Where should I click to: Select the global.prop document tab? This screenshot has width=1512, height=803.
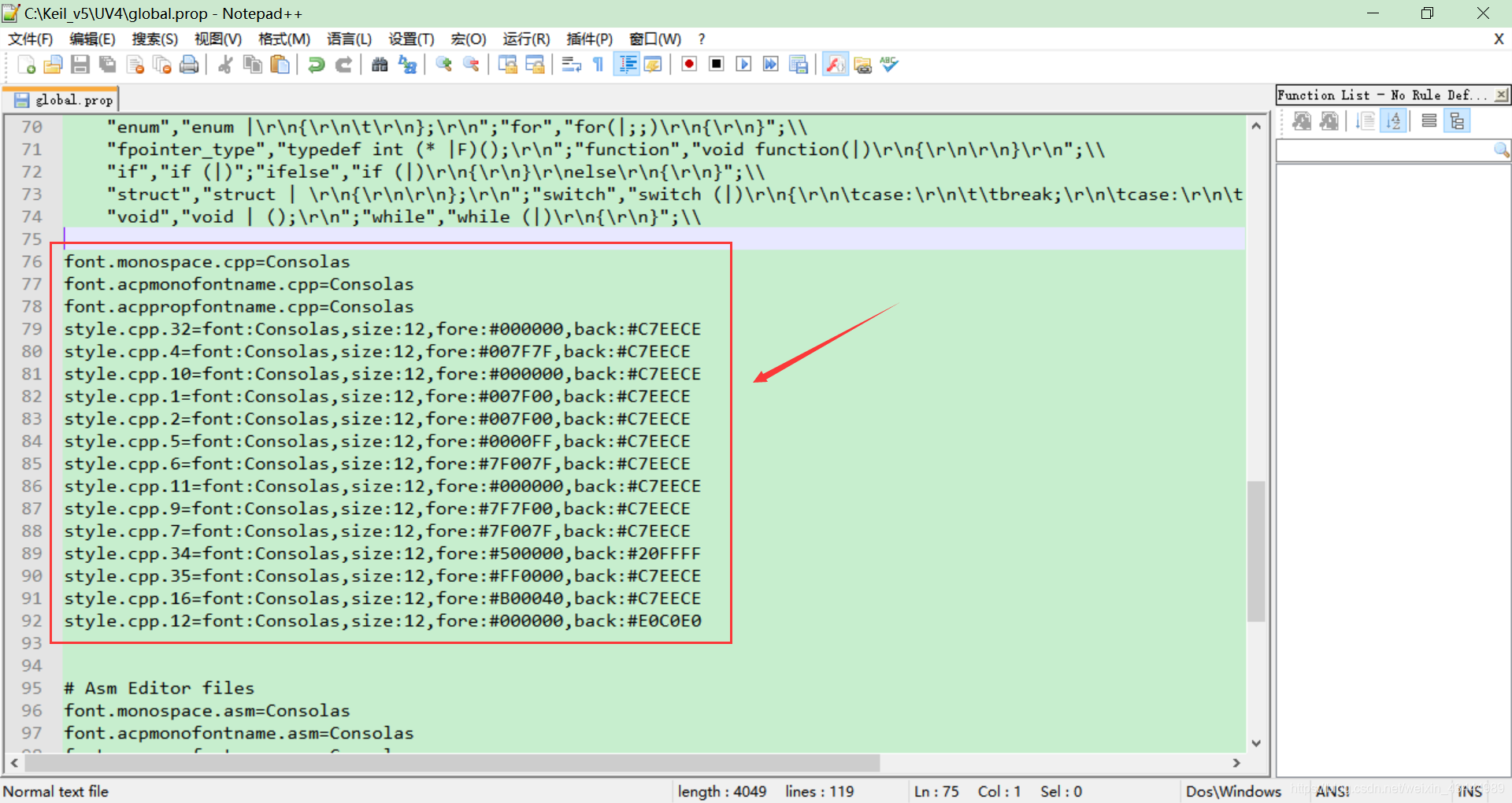click(x=61, y=100)
